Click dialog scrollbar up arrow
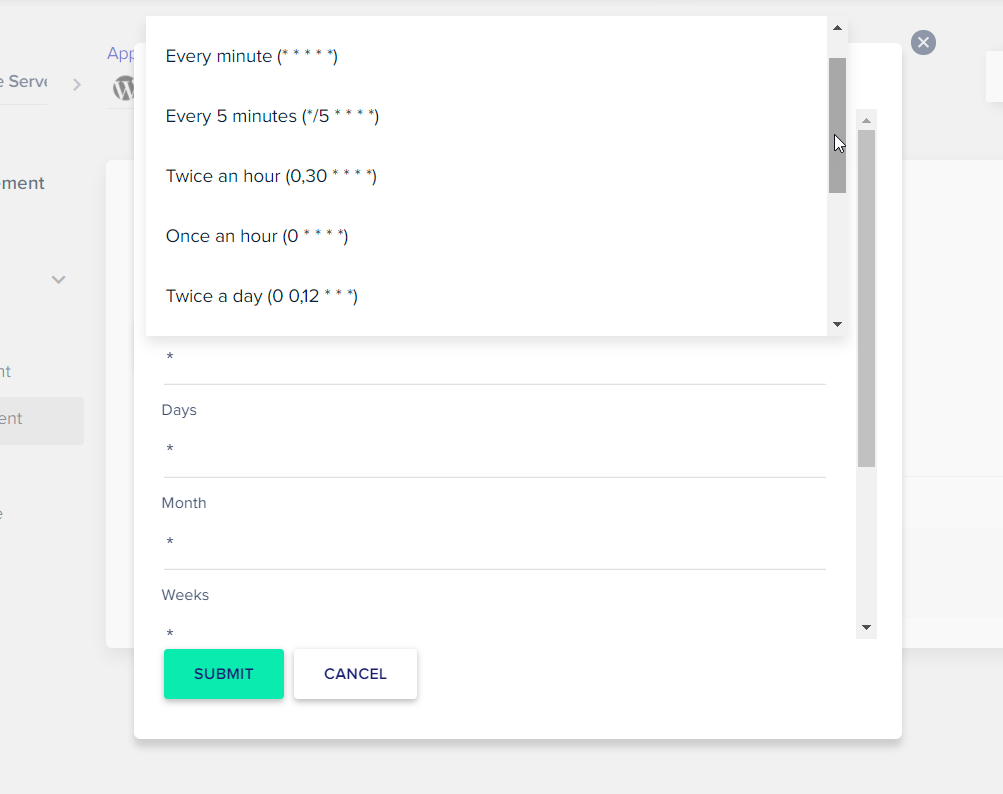Image resolution: width=1003 pixels, height=794 pixels. 866,120
